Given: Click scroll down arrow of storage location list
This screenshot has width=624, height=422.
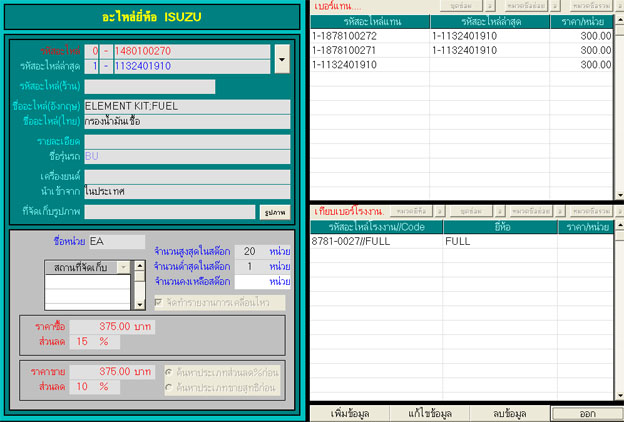Looking at the screenshot, I should 140,305.
